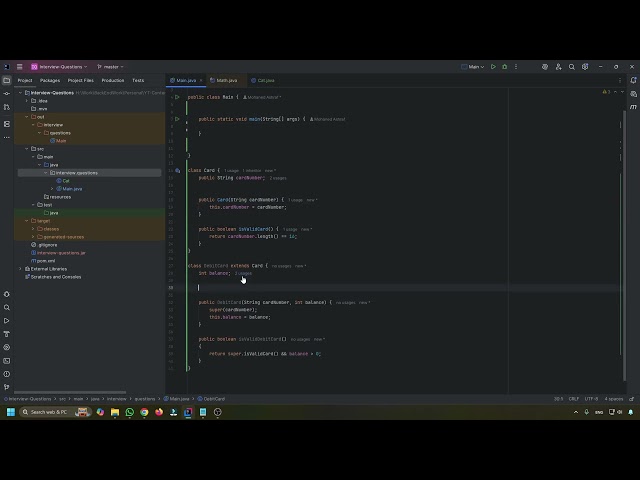Collapse the src folder node
The width and height of the screenshot is (640, 480).
click(28, 149)
